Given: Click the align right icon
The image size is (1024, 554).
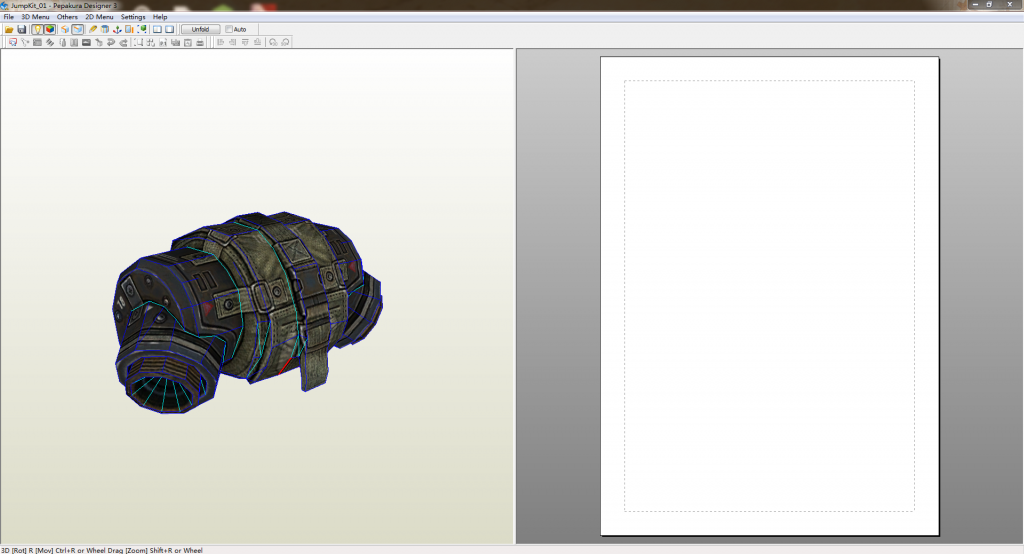Looking at the screenshot, I should (232, 42).
